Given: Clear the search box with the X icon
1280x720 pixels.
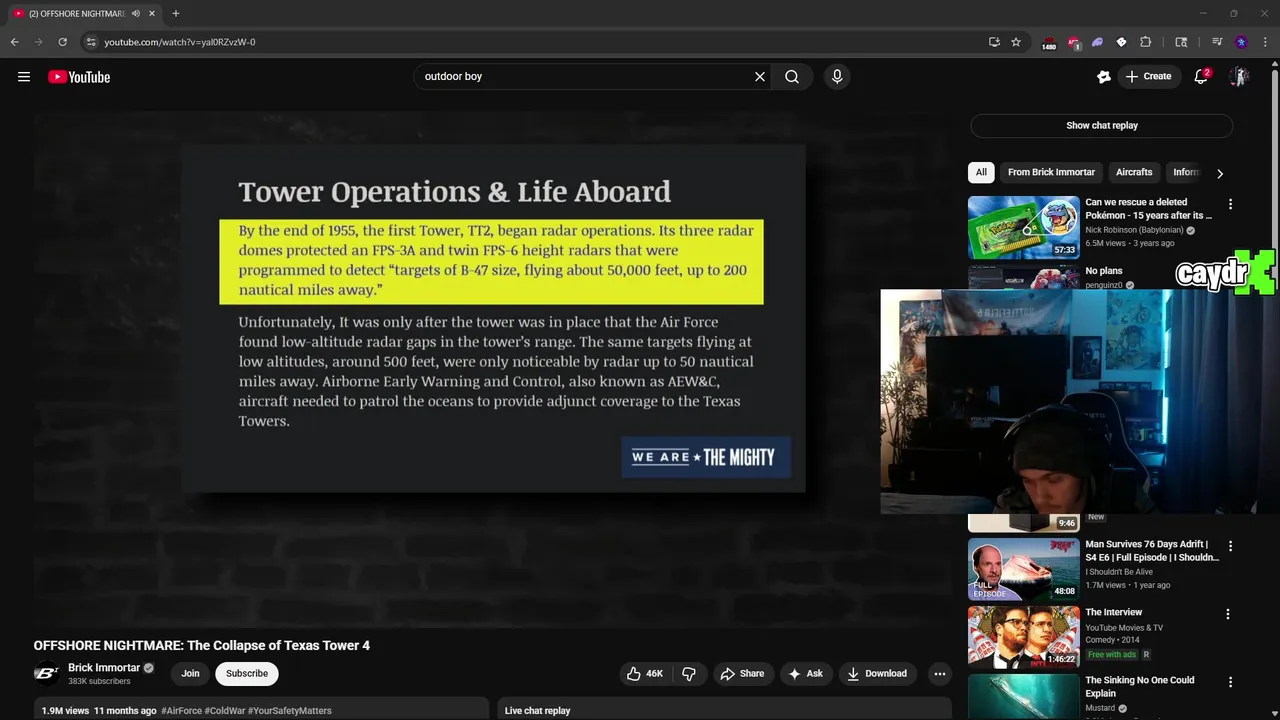Looking at the screenshot, I should [x=760, y=76].
